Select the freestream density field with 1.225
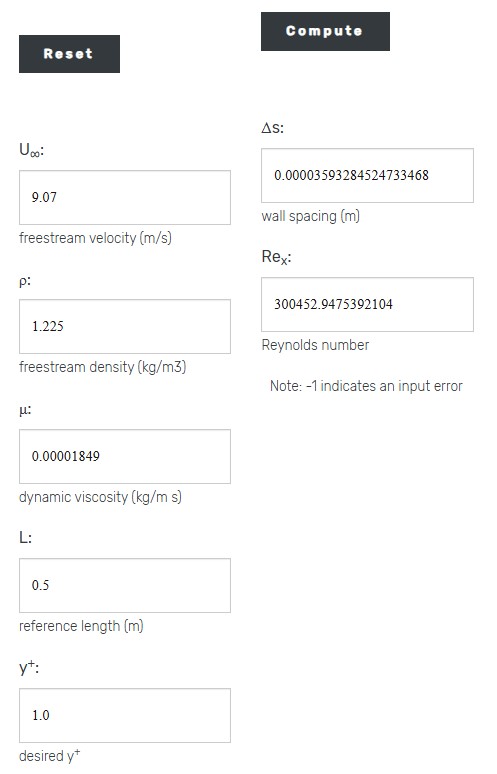 click(125, 326)
